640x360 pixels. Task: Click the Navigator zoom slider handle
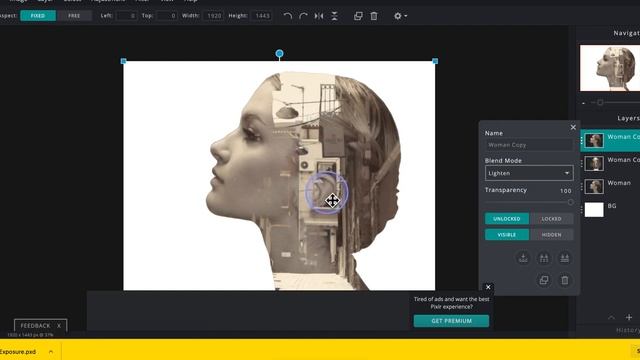point(600,103)
